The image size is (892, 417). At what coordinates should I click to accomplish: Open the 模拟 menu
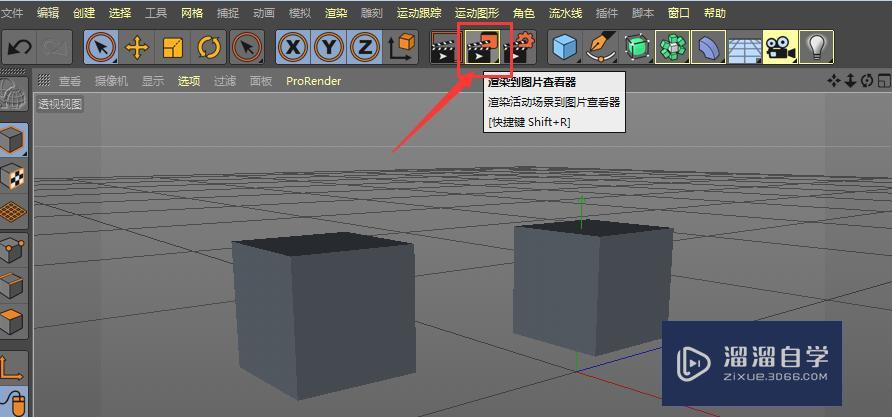pos(300,13)
